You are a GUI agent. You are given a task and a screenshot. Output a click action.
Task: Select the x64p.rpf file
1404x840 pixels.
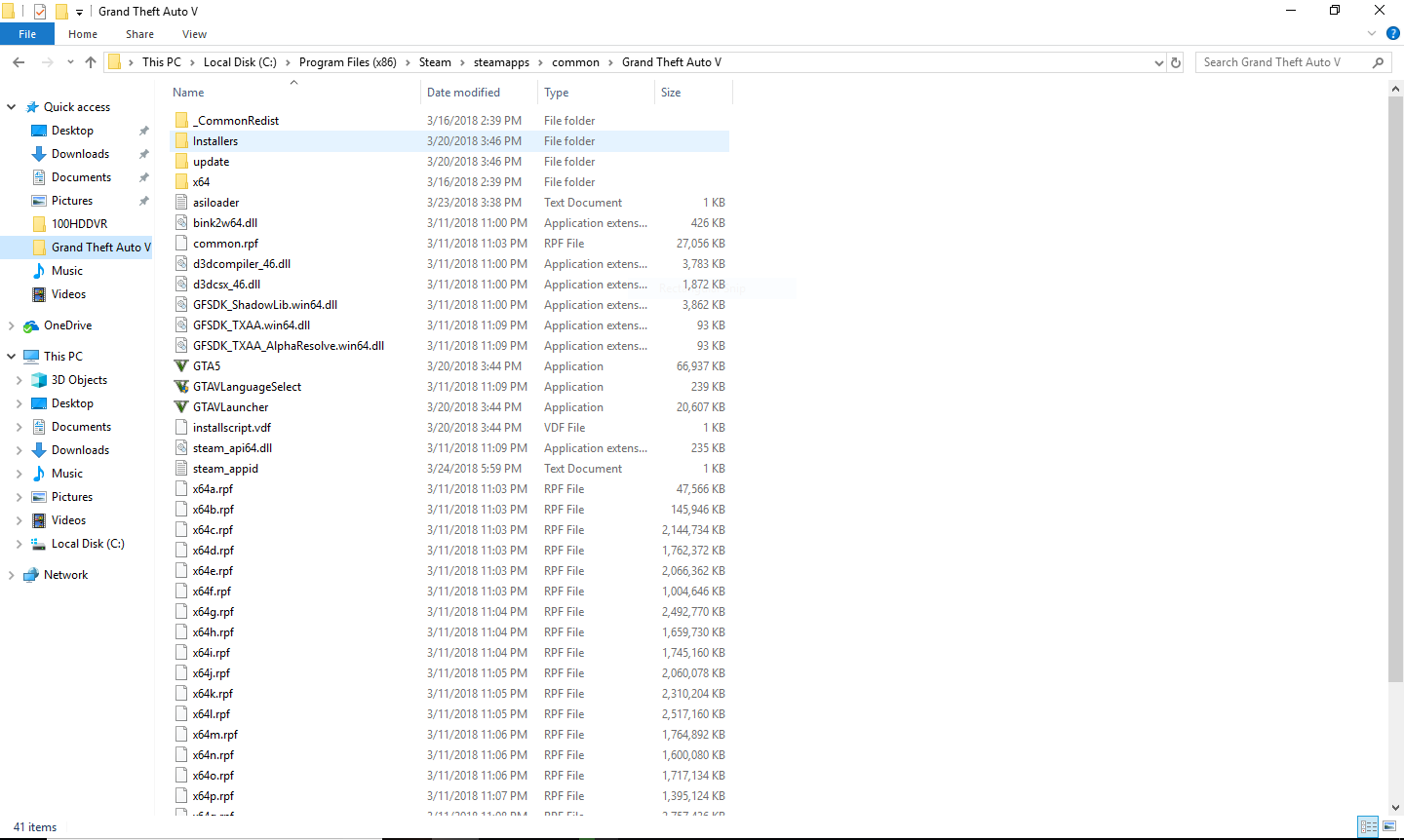pos(449,796)
